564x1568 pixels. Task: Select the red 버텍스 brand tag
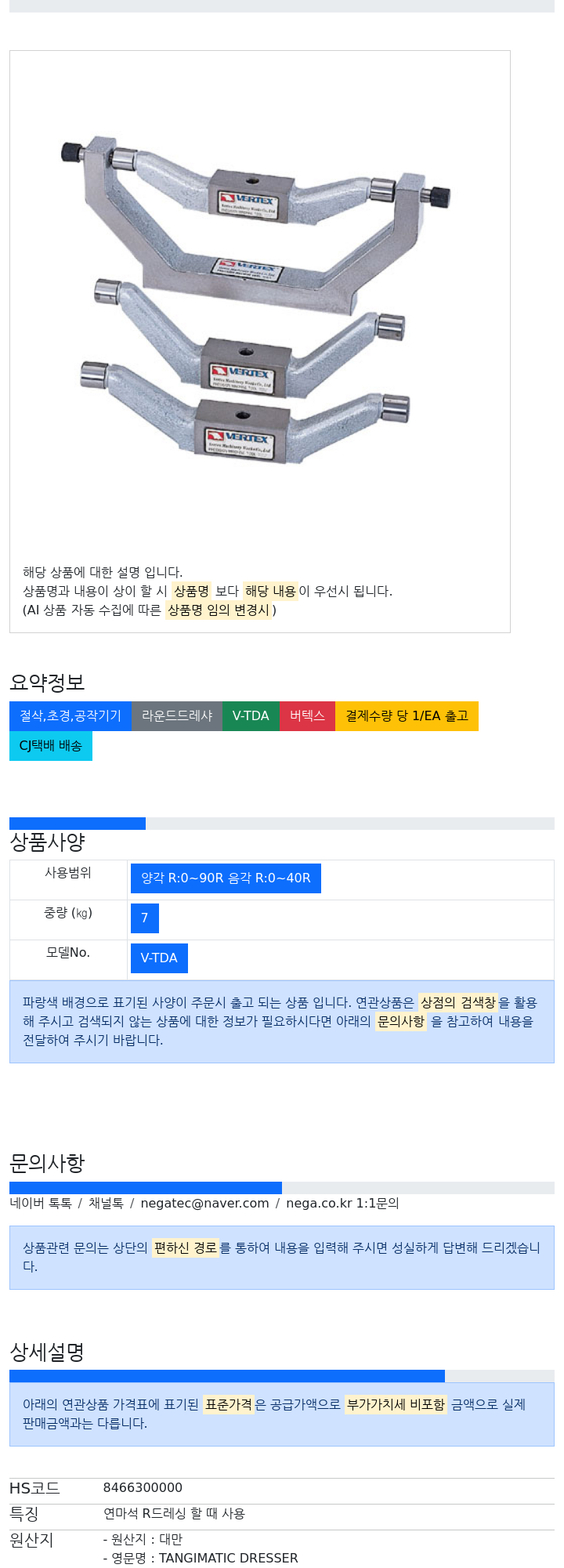[x=307, y=716]
